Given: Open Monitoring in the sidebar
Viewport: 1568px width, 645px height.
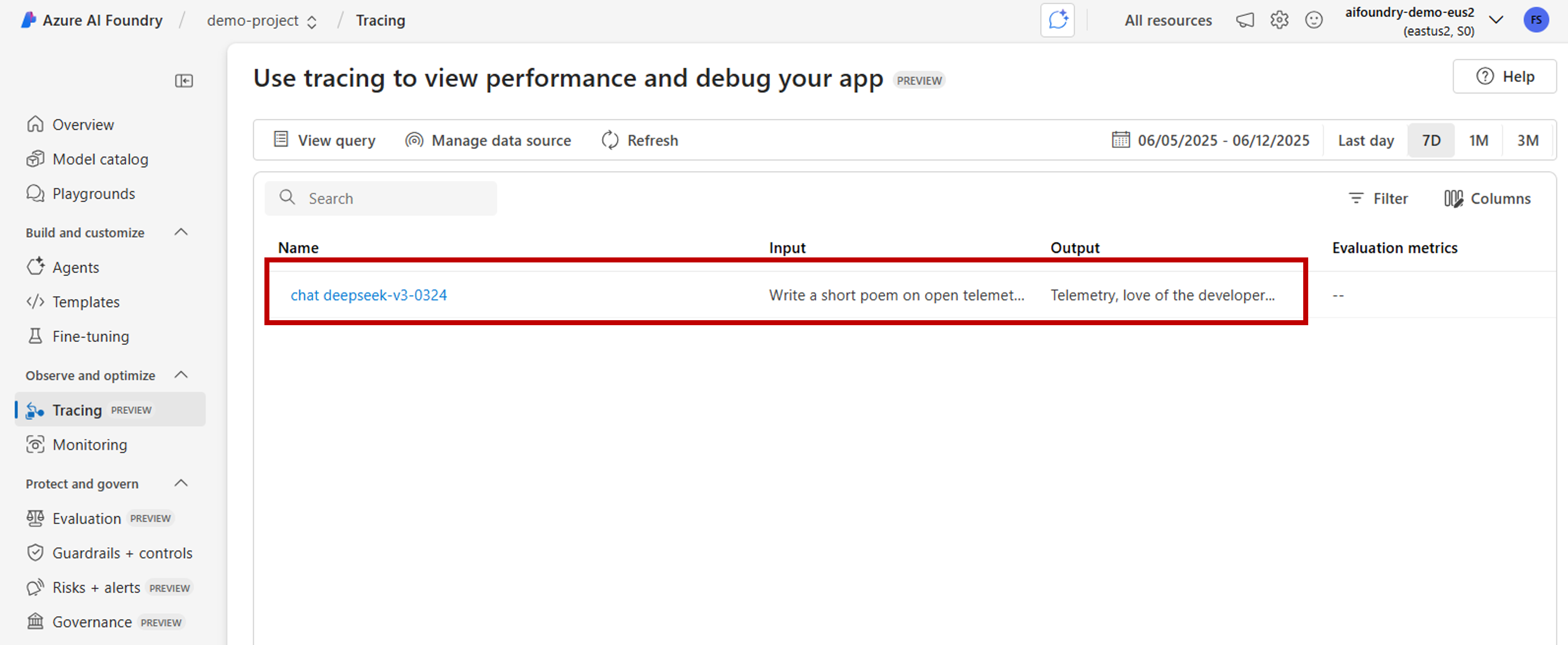Looking at the screenshot, I should coord(89,445).
